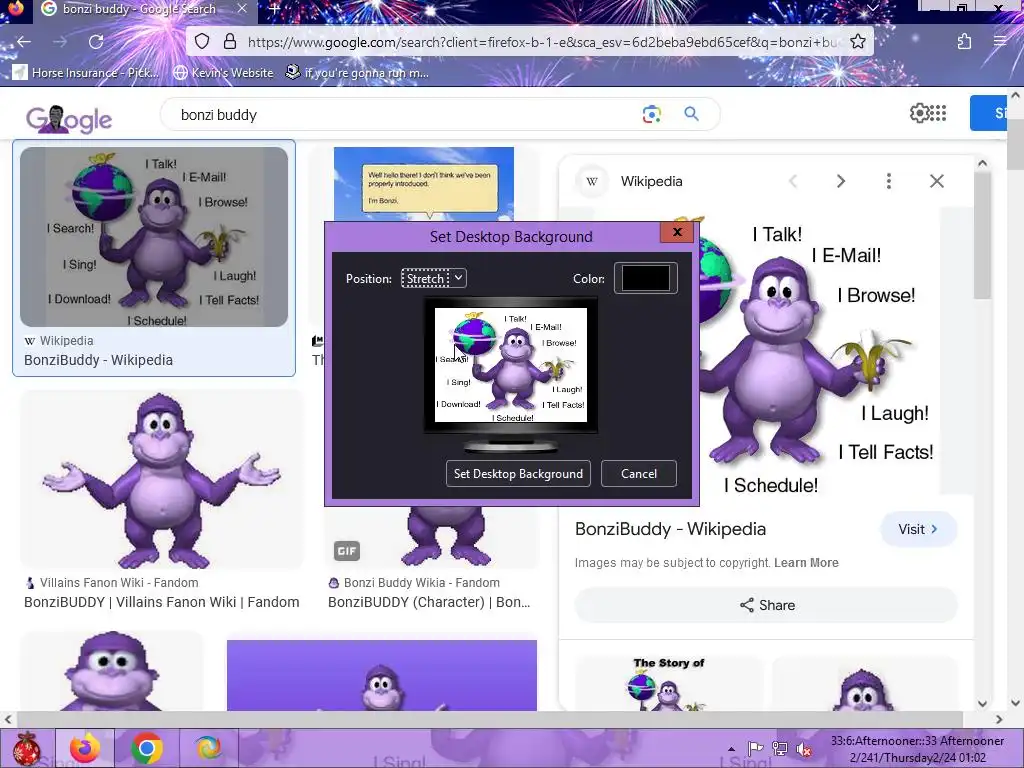Open the Learn More copyright link
1024x768 pixels.
(806, 563)
